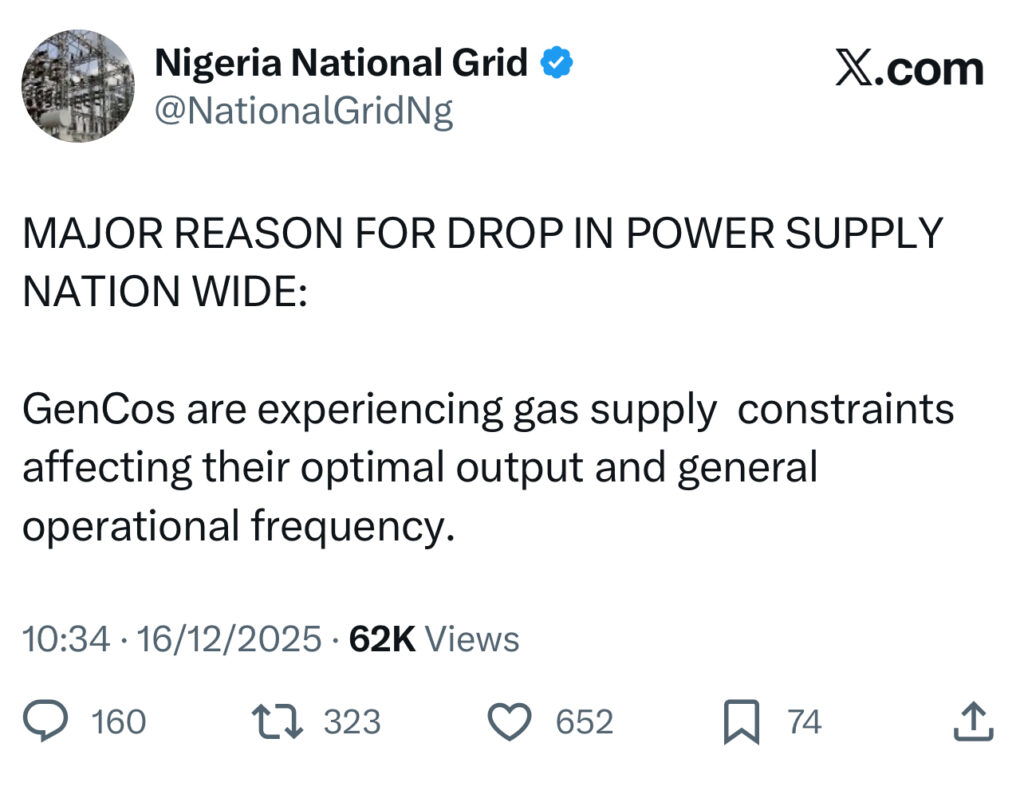Image resolution: width=1024 pixels, height=786 pixels.
Task: Click the X.com logo
Action: pyautogui.click(x=908, y=70)
